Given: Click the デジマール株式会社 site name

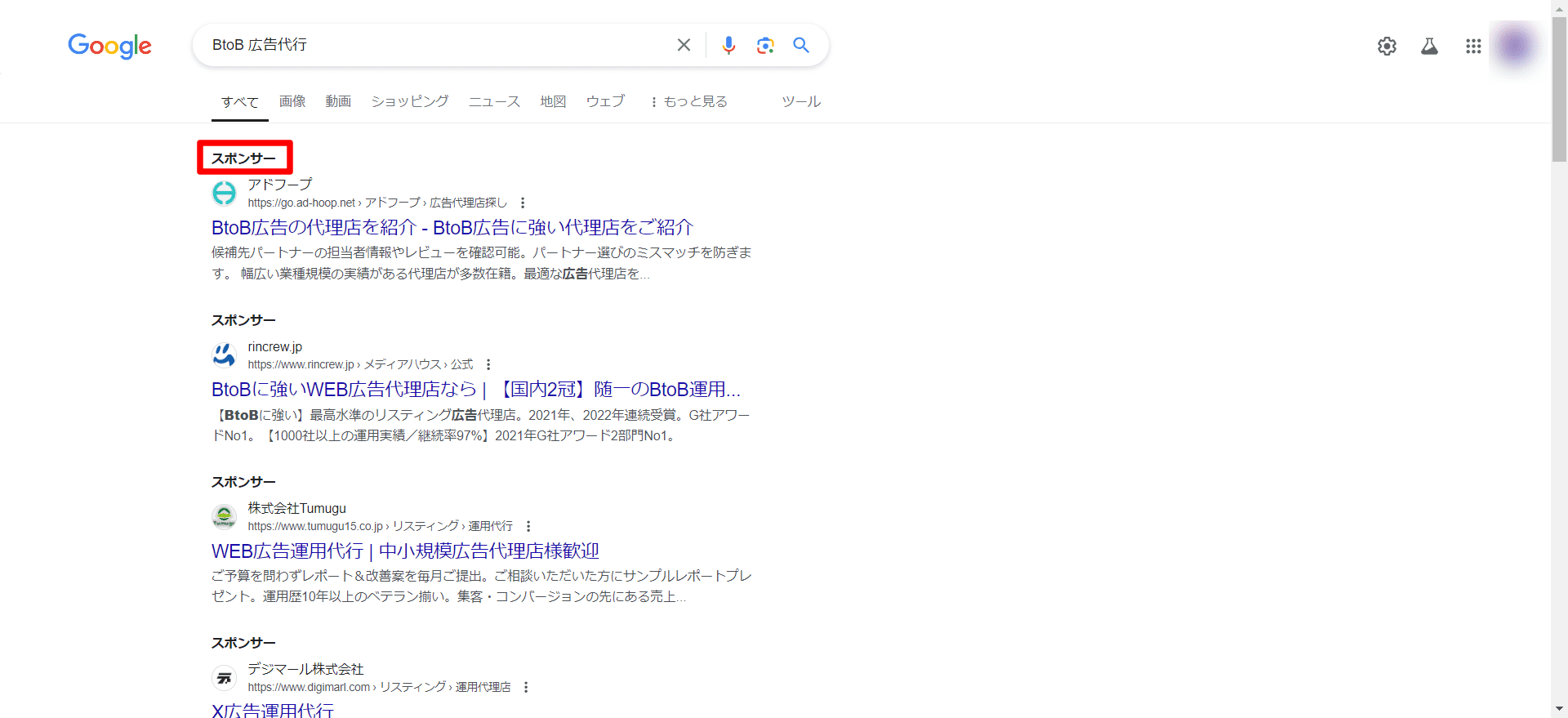Looking at the screenshot, I should point(305,669).
